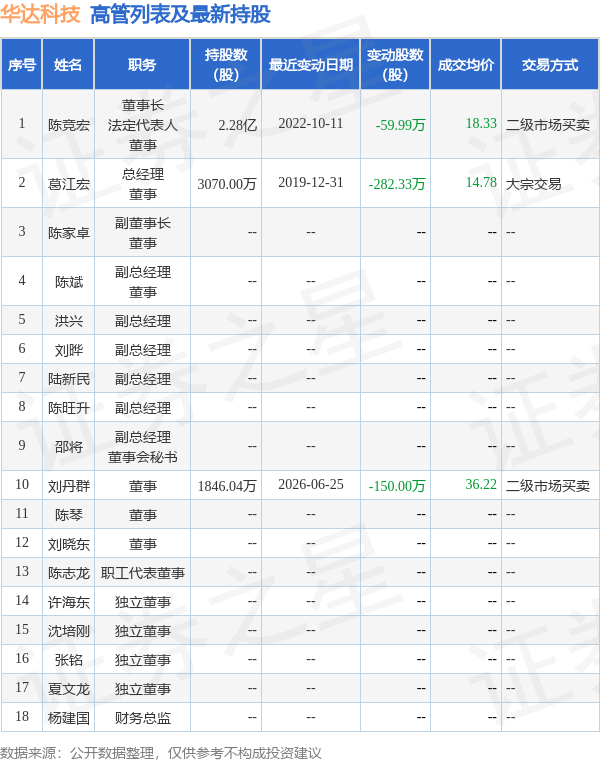Select the 交易方式 column header
This screenshot has height=762, width=600.
click(550, 65)
